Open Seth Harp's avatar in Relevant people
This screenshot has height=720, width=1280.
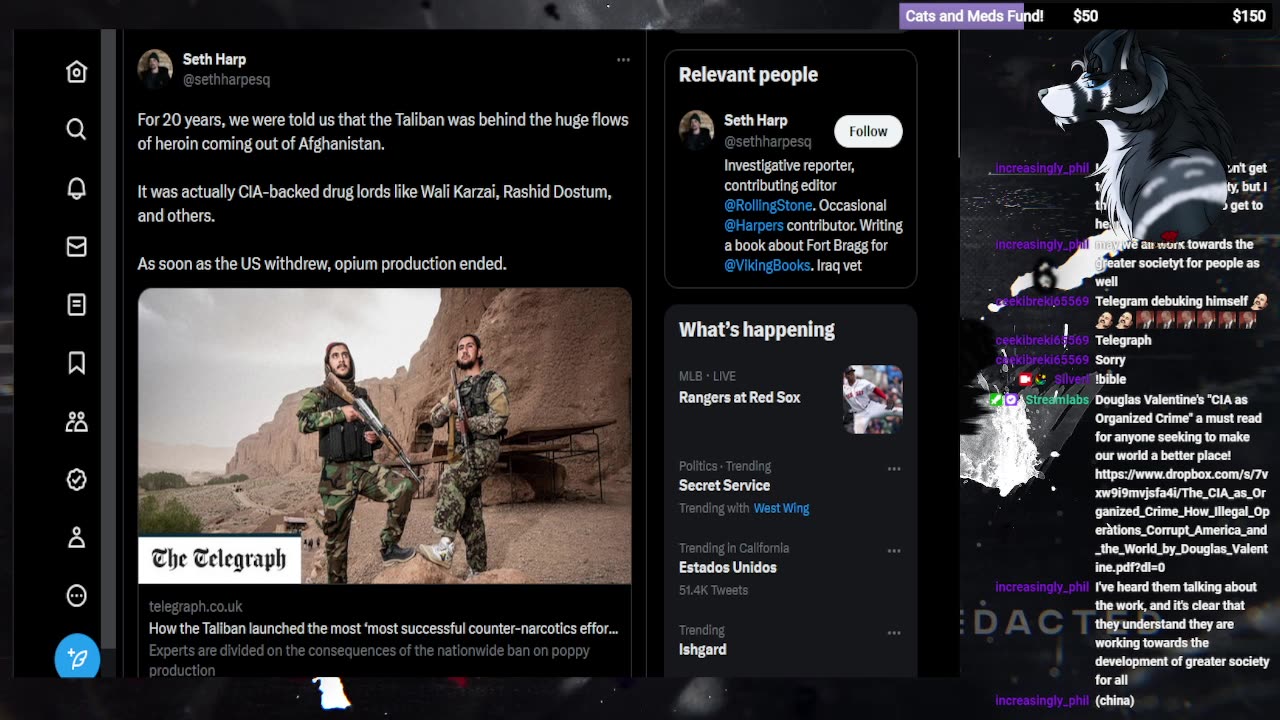pyautogui.click(x=696, y=129)
